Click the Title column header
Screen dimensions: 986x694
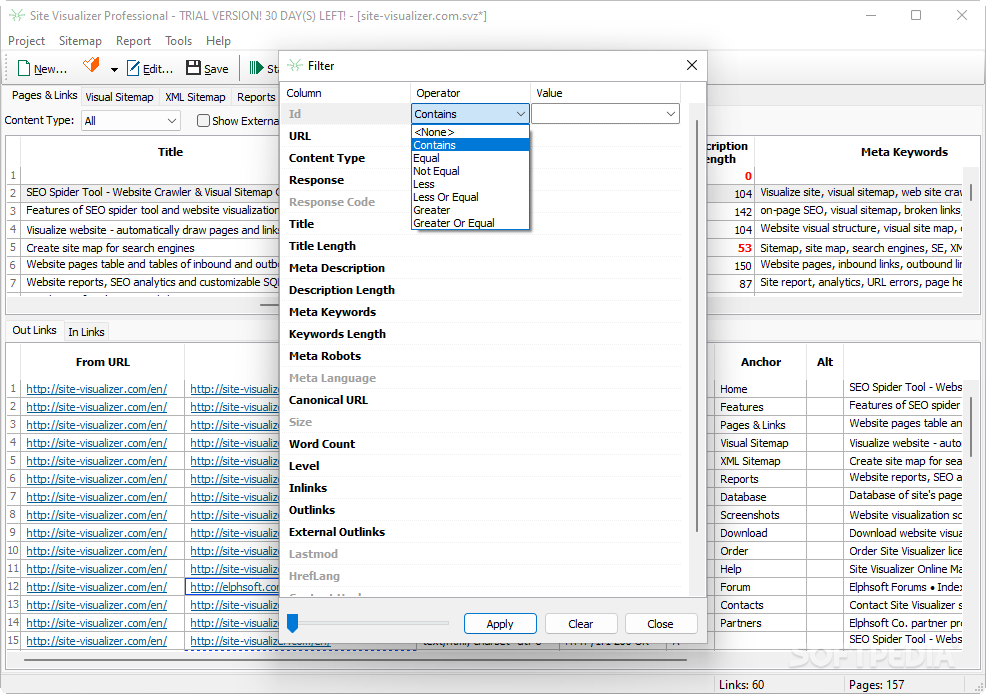coord(170,152)
